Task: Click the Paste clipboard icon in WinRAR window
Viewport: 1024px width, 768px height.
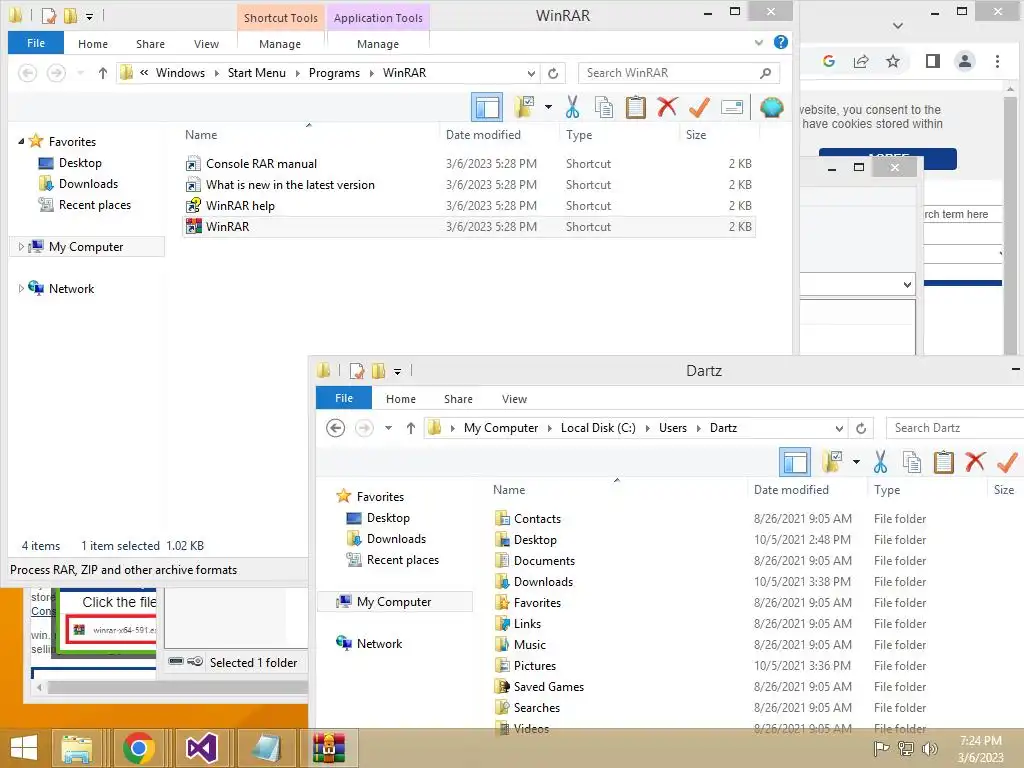Action: 635,107
